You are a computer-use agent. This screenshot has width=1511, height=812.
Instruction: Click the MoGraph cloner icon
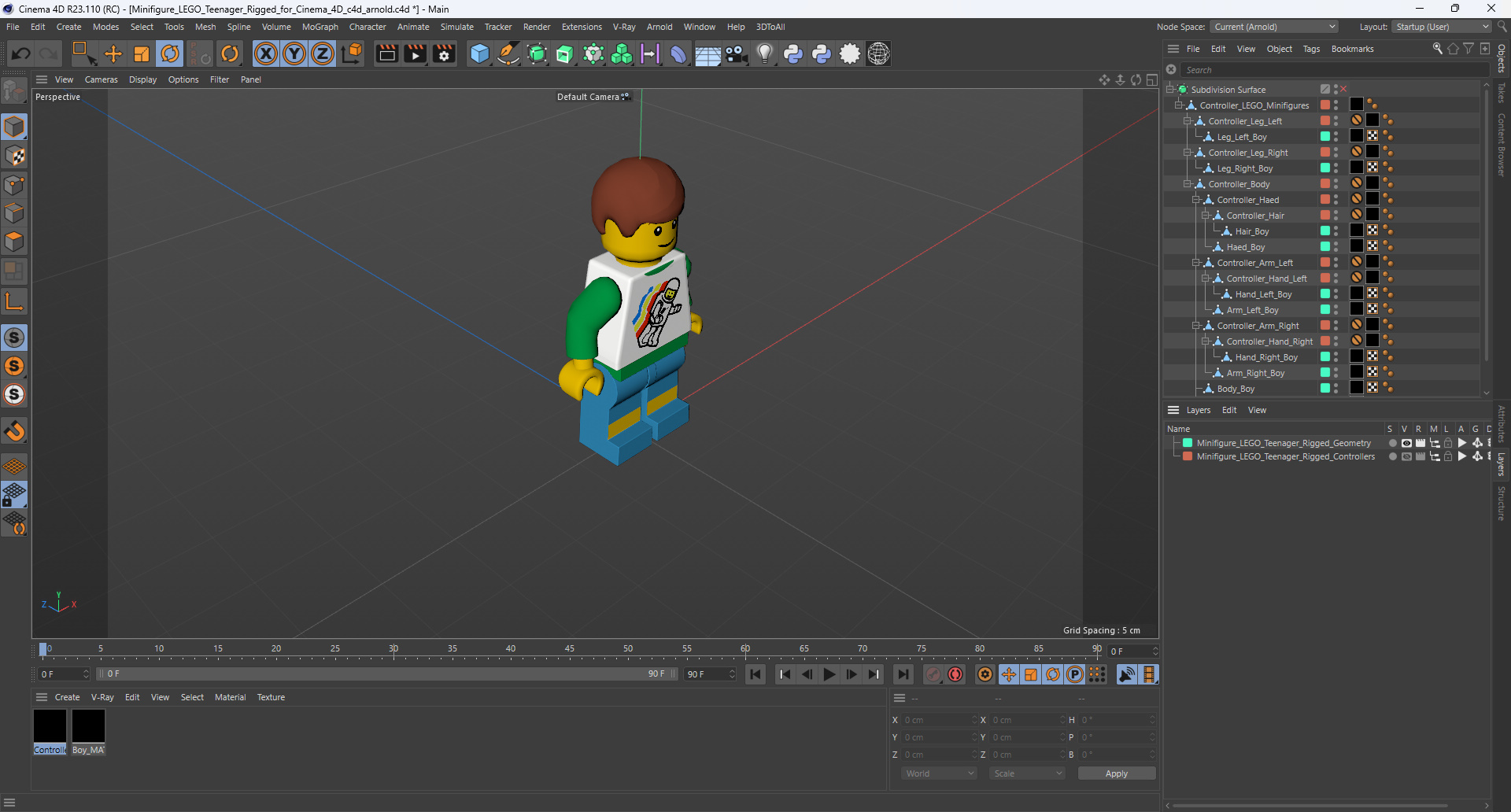[622, 54]
